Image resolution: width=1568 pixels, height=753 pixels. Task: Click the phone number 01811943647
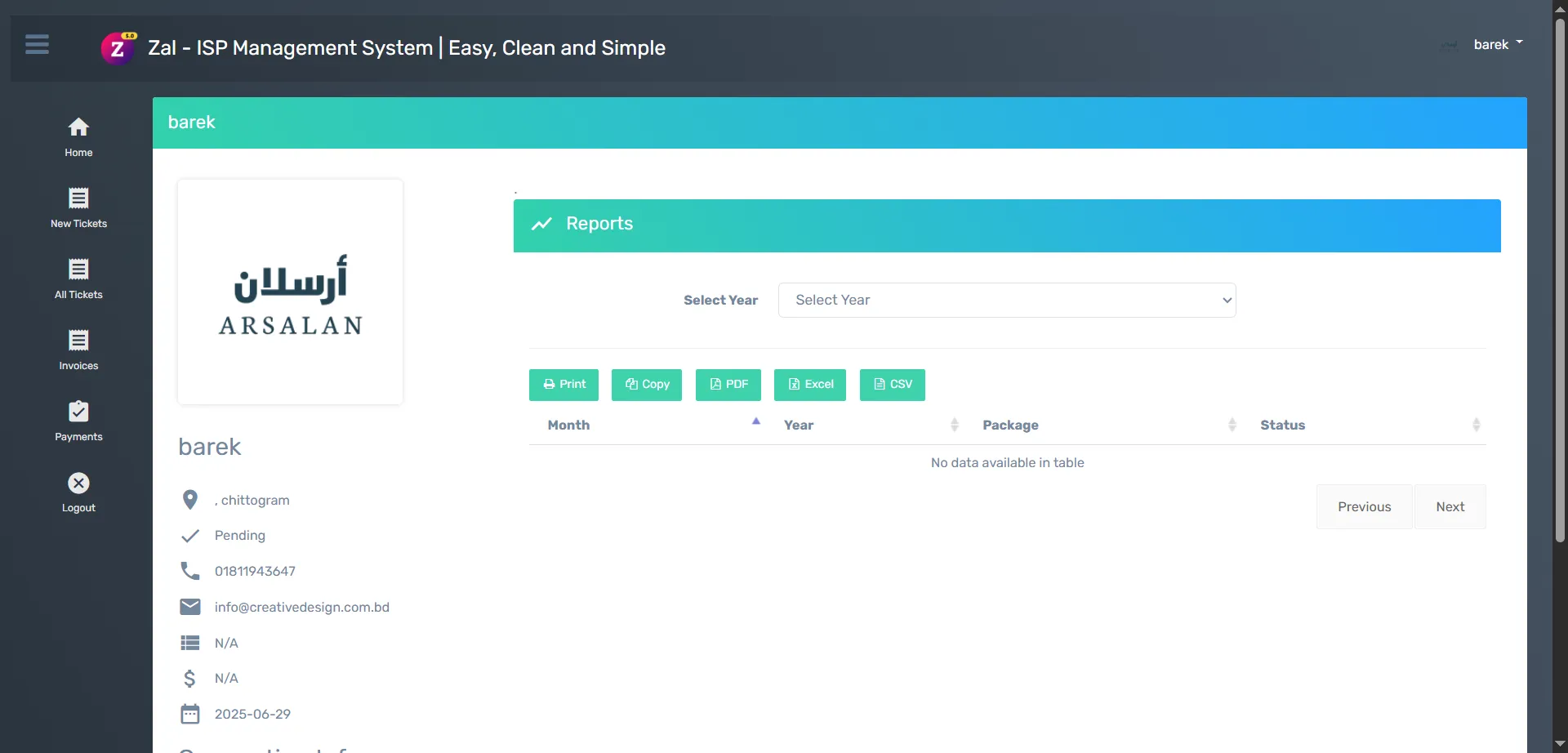point(255,571)
